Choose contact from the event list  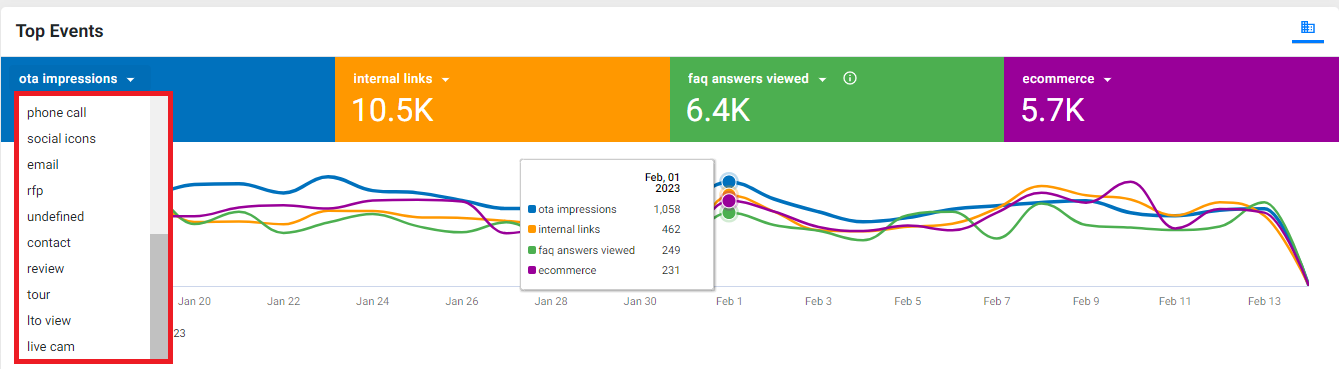pos(84,243)
